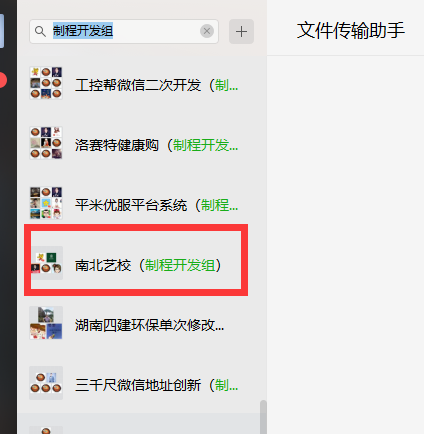Click the red notification badge in sidebar
The image size is (424, 434).
coord(3,80)
